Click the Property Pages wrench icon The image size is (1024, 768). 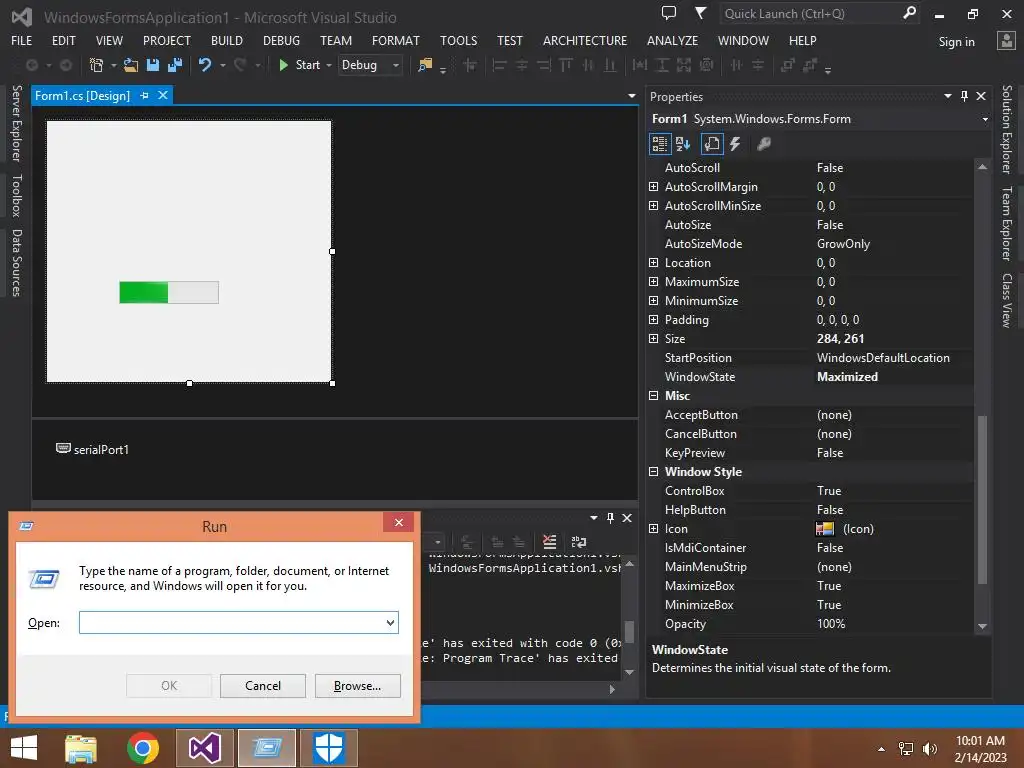click(x=763, y=144)
